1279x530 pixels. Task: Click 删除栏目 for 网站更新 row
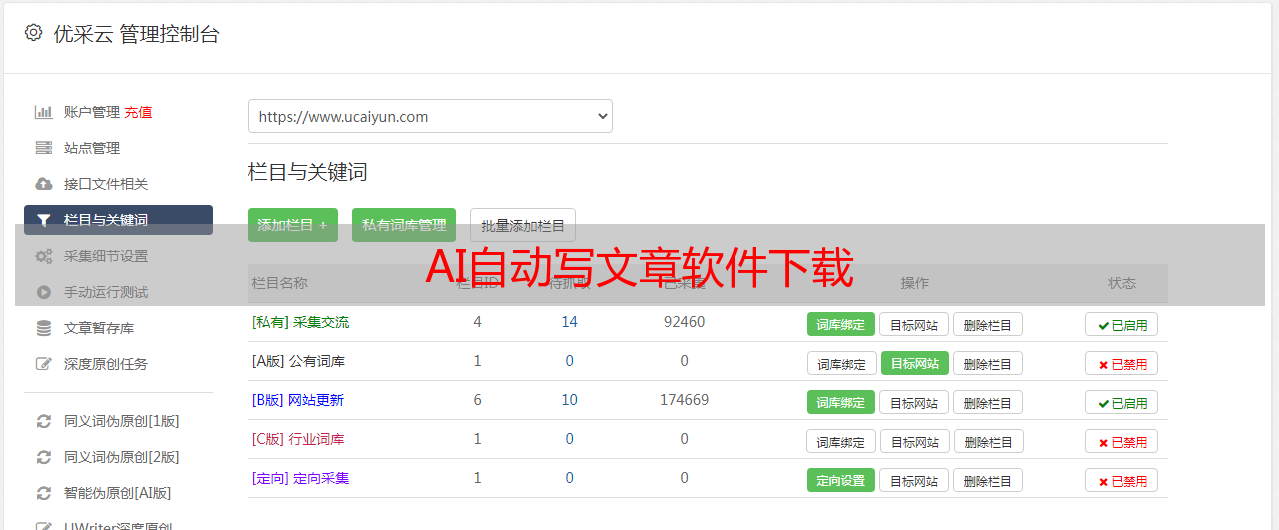(x=987, y=402)
